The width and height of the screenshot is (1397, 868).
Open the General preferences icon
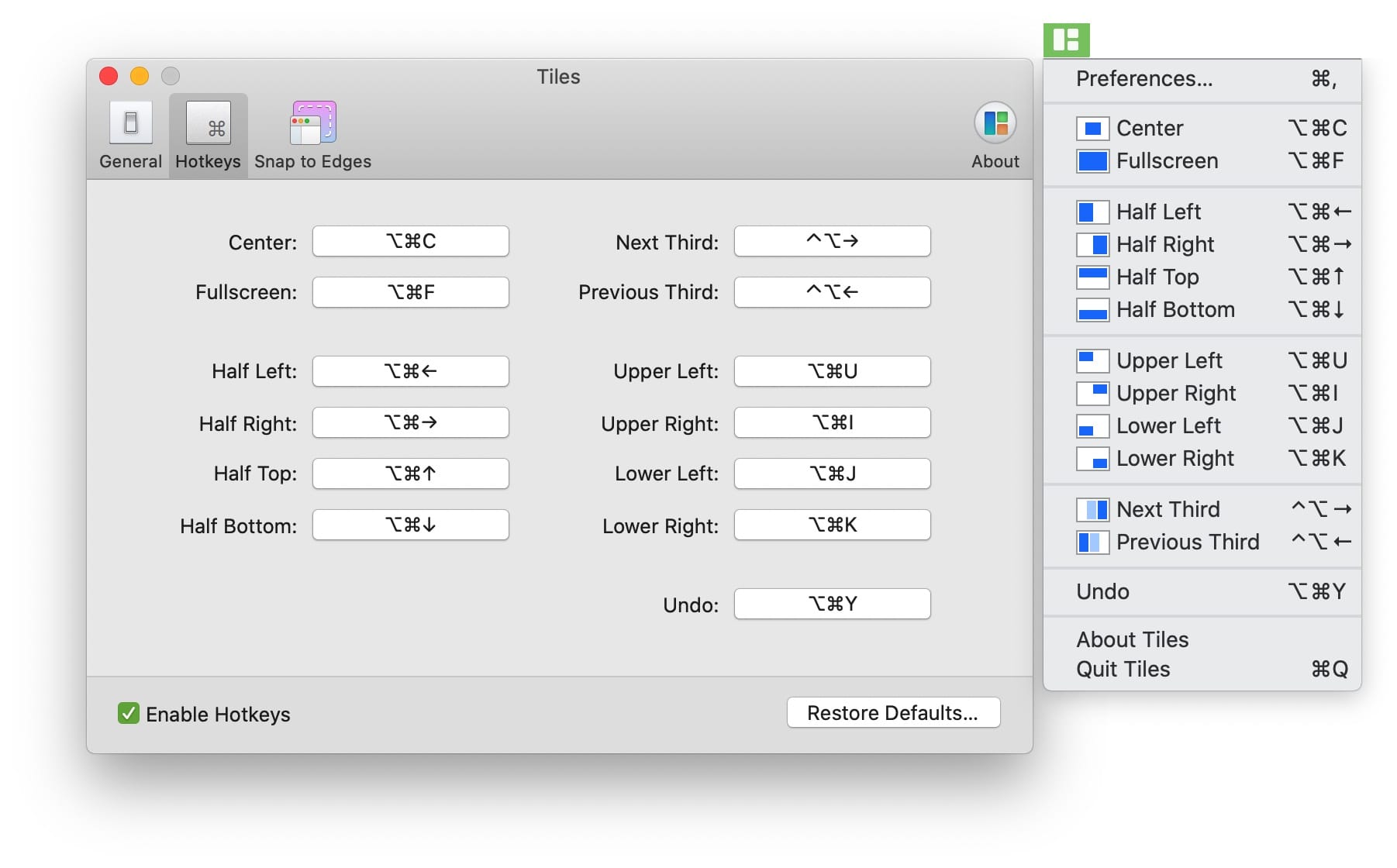pos(130,124)
